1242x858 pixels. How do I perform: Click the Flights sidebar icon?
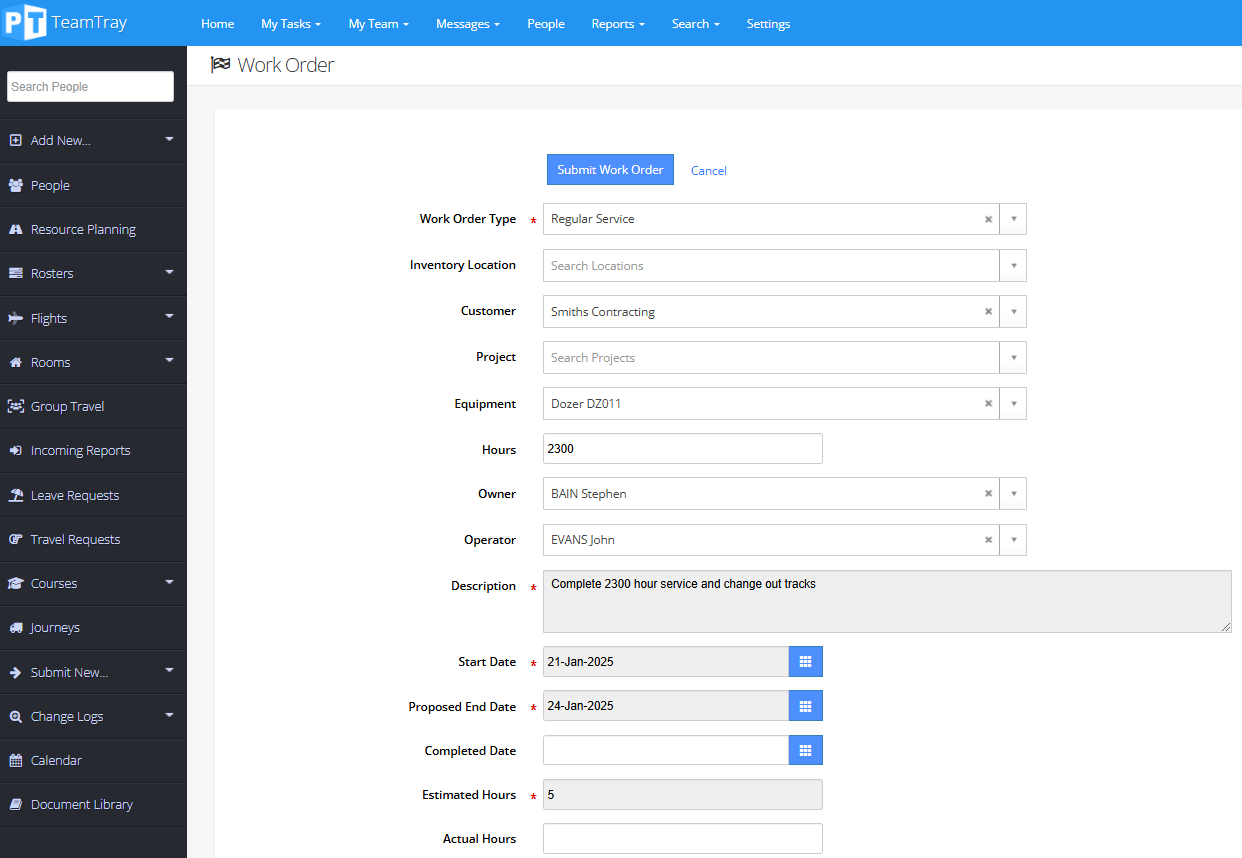(x=14, y=318)
